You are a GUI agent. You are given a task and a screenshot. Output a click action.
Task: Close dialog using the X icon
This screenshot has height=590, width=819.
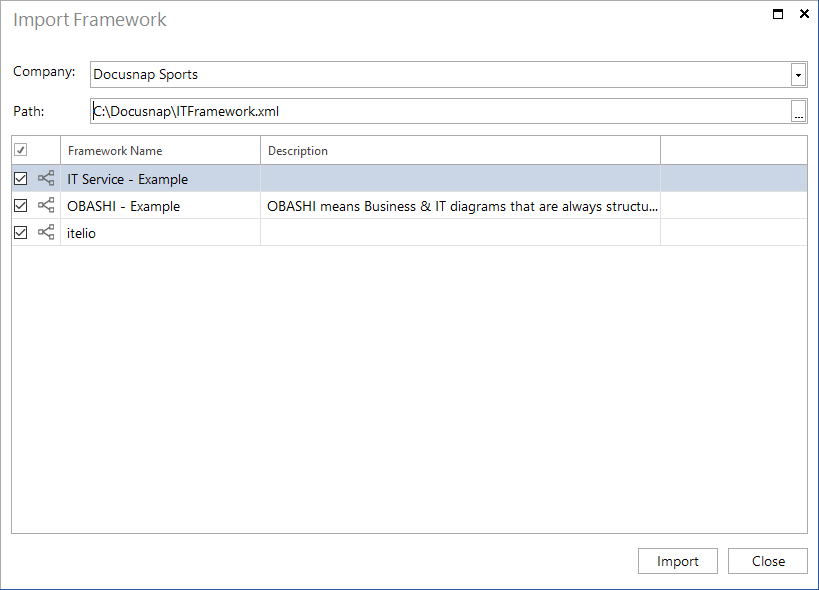[x=804, y=14]
